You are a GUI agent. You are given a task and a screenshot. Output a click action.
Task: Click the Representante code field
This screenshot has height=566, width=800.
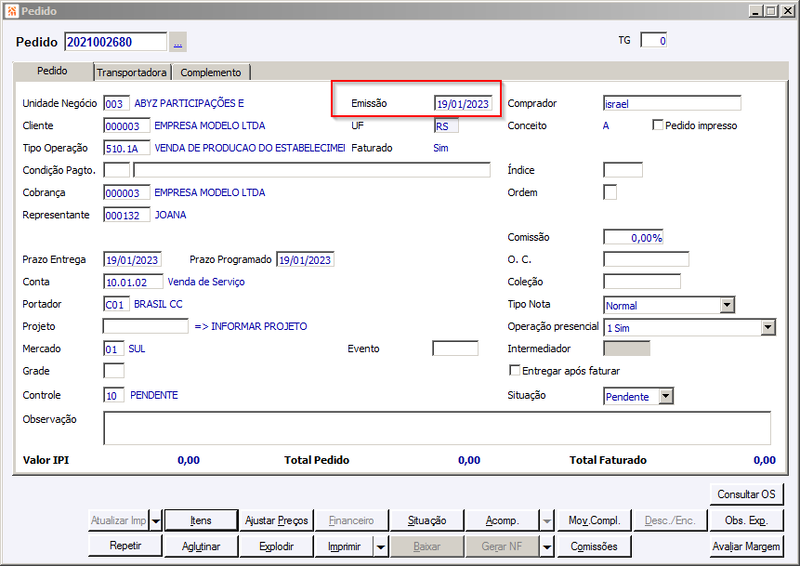coord(127,215)
